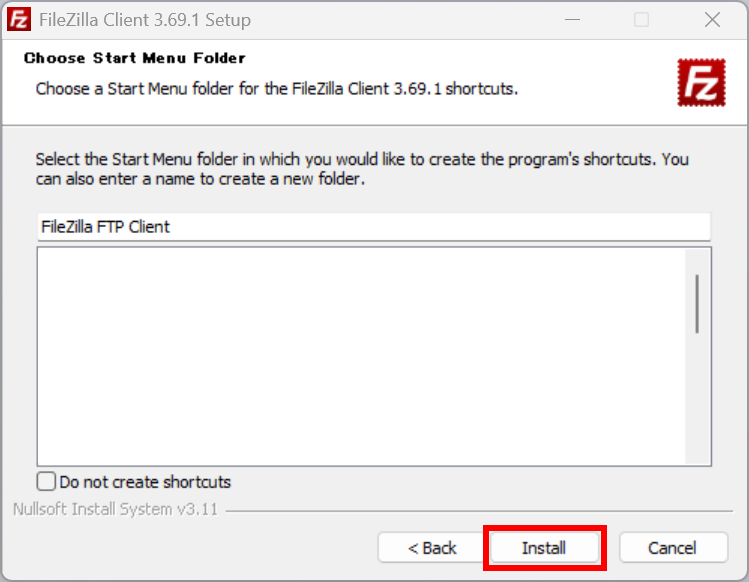The width and height of the screenshot is (749, 582).
Task: Abort the setup with the Cancel button
Action: 674,548
